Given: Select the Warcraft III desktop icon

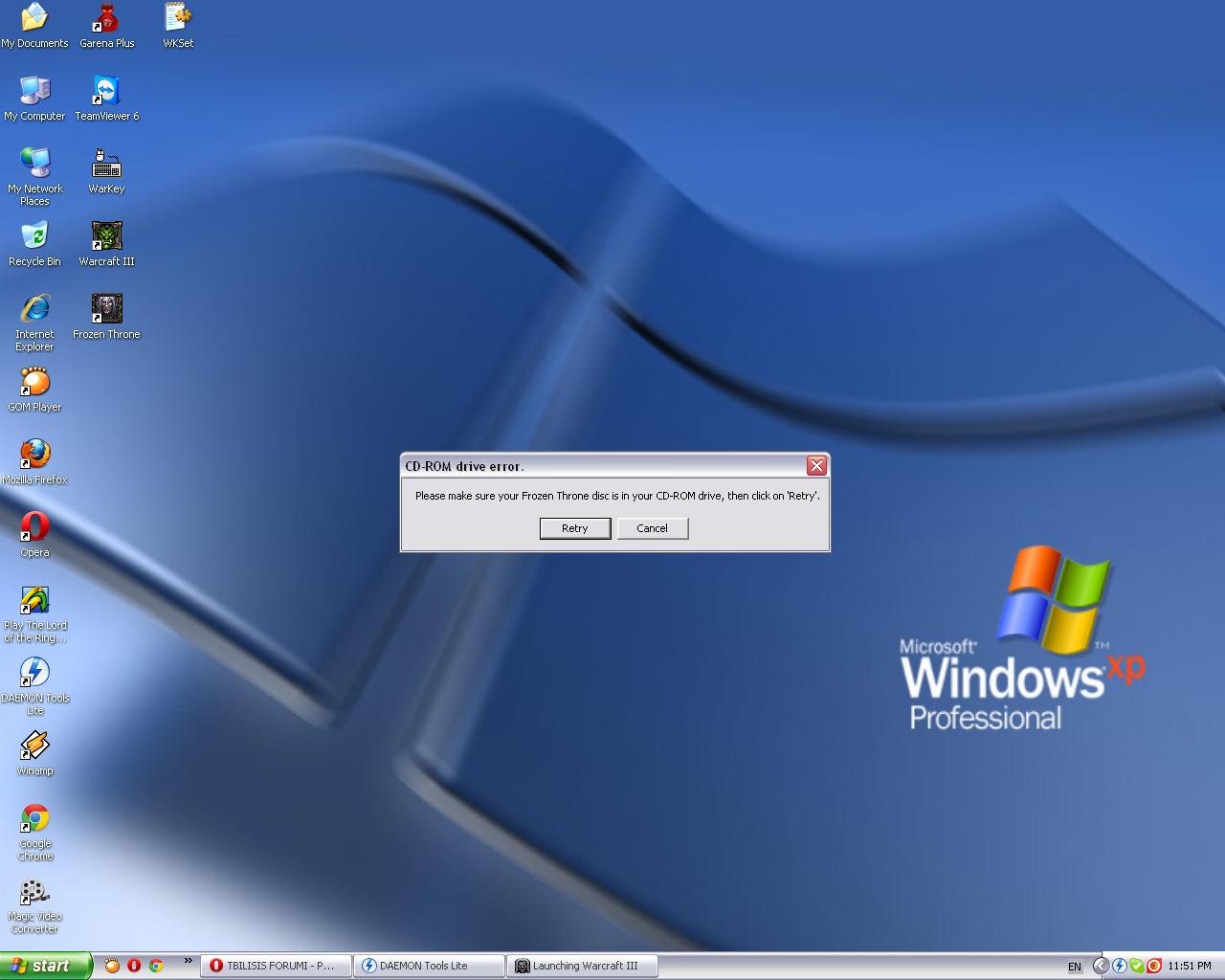Looking at the screenshot, I should tap(106, 236).
